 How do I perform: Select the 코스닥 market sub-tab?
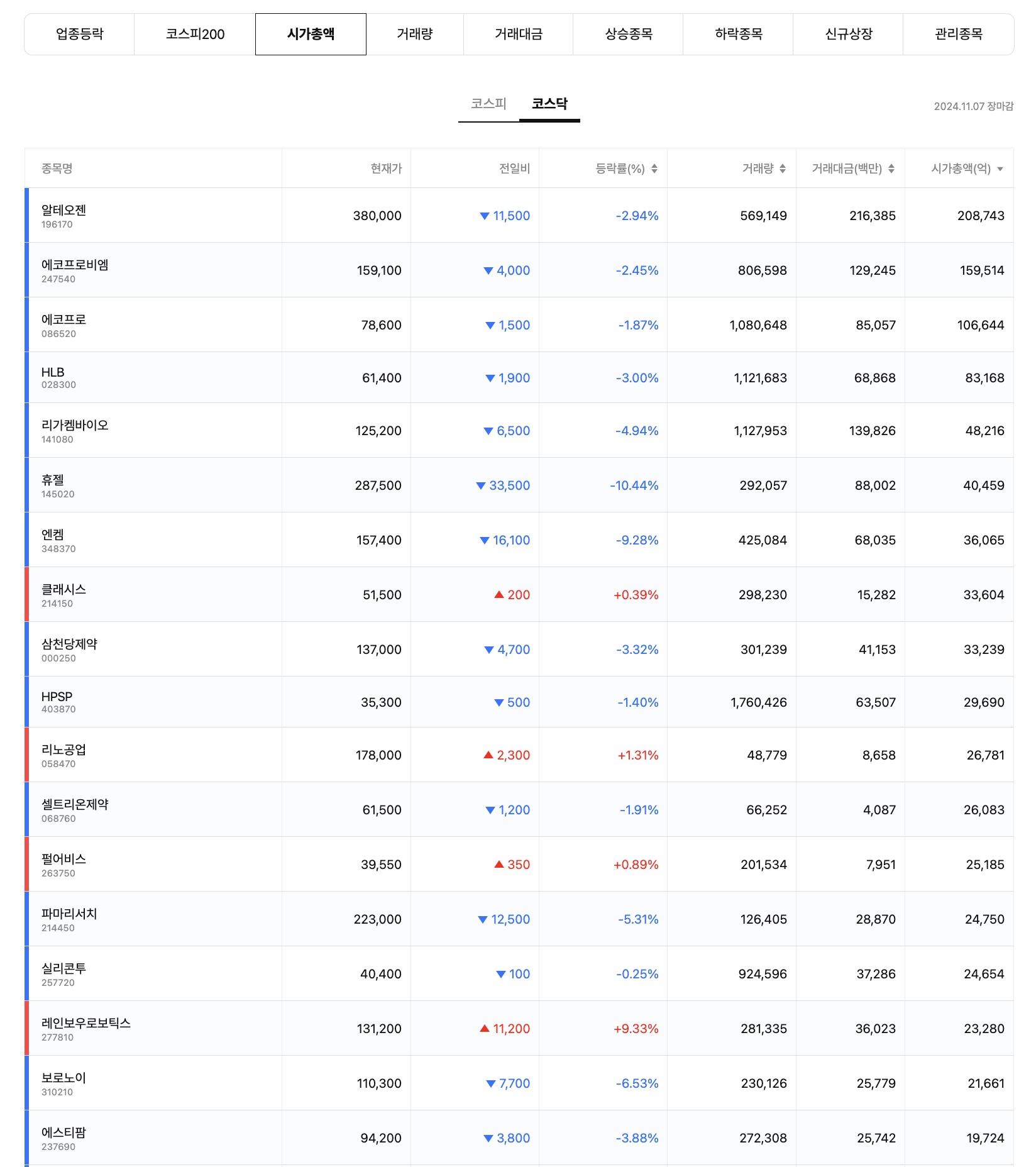pos(549,104)
